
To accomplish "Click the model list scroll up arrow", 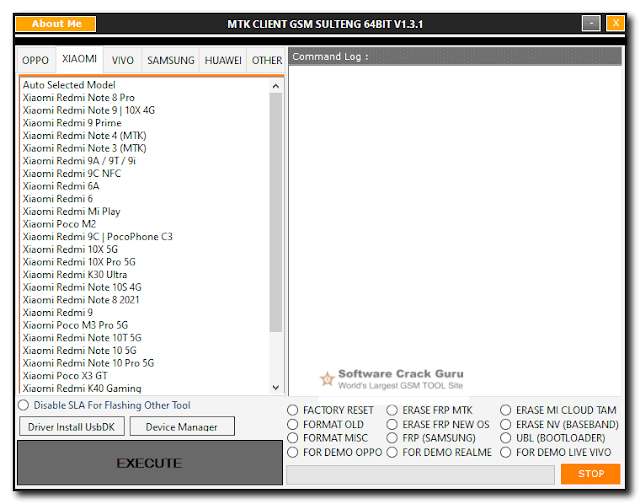I will pos(276,86).
